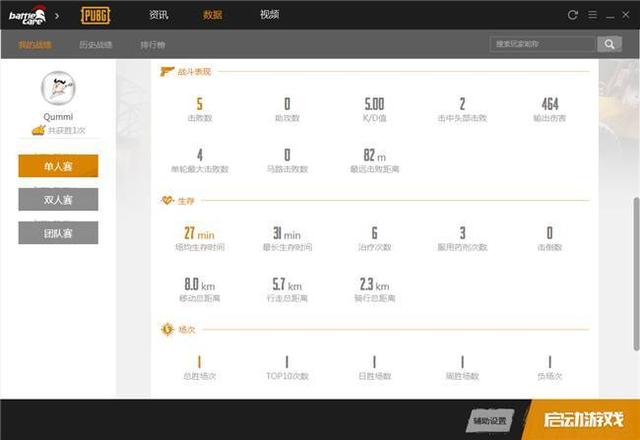Select 团队赛 squad mode button
This screenshot has height=440, width=640.
click(58, 233)
